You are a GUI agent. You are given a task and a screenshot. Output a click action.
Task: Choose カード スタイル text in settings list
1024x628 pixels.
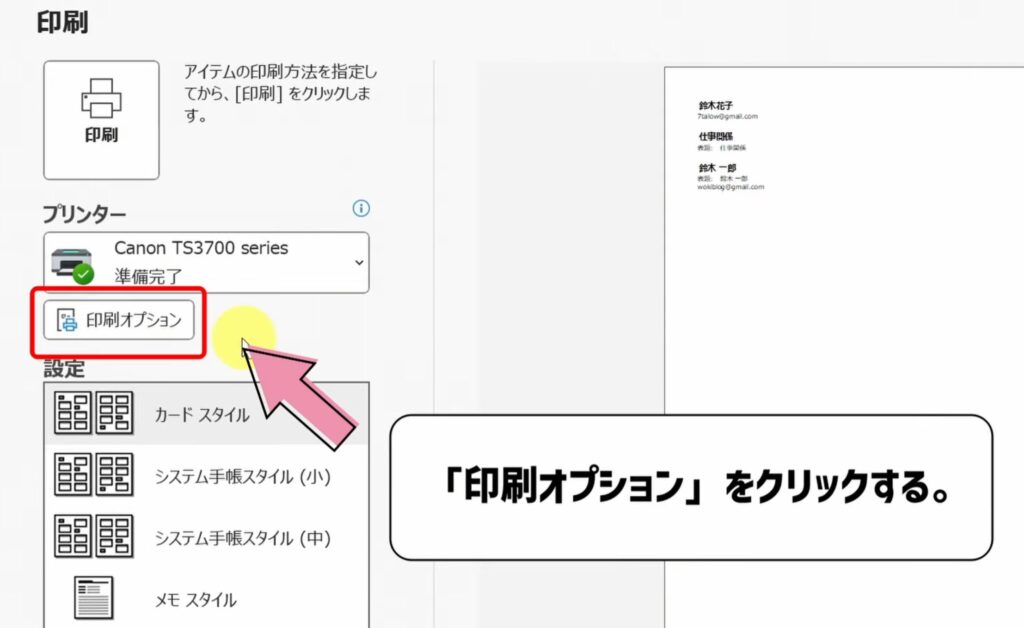(x=202, y=414)
